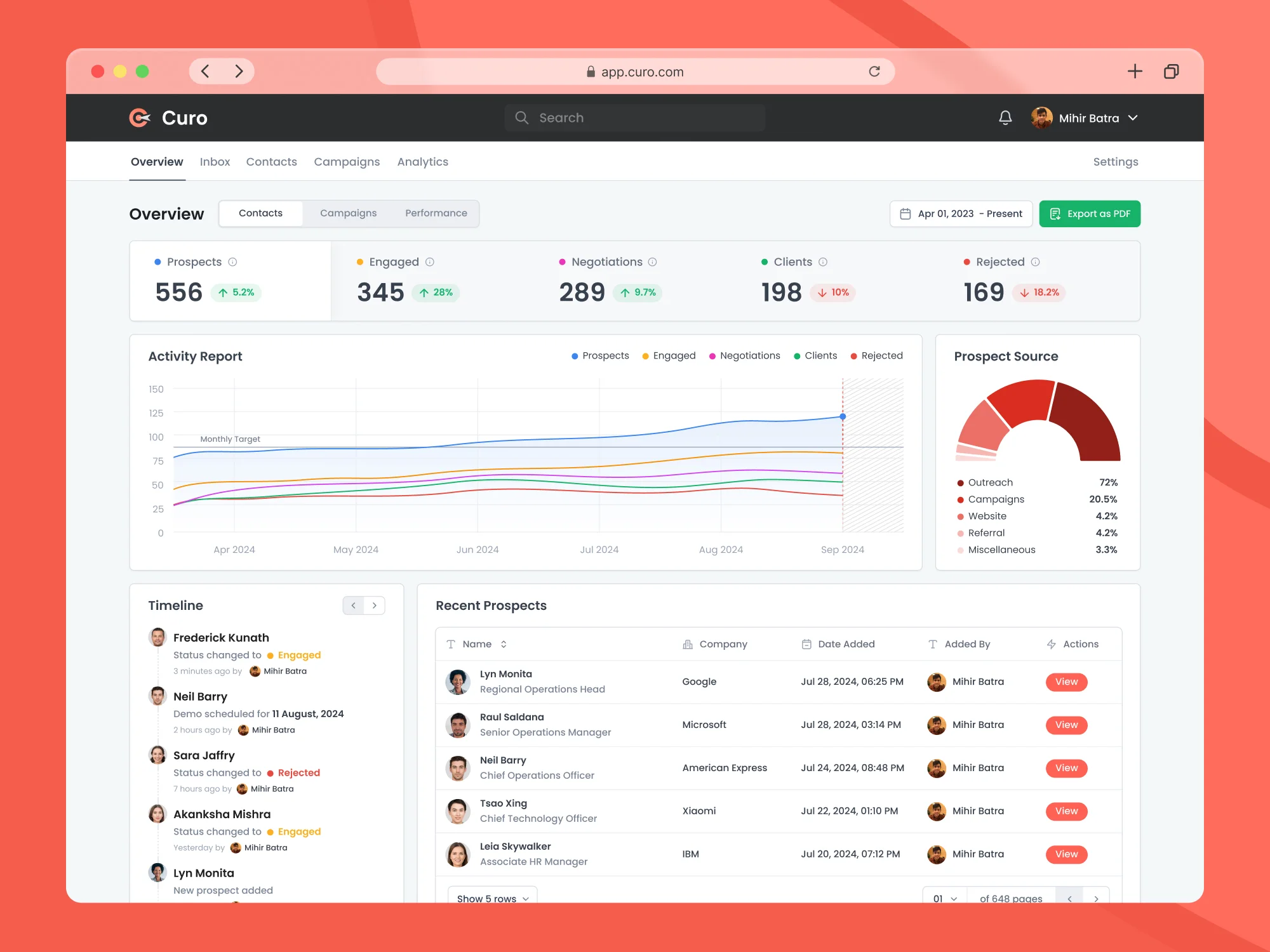Click Mihir Batra's avatar in the header
Viewport: 1270px width, 952px height.
click(x=1041, y=117)
